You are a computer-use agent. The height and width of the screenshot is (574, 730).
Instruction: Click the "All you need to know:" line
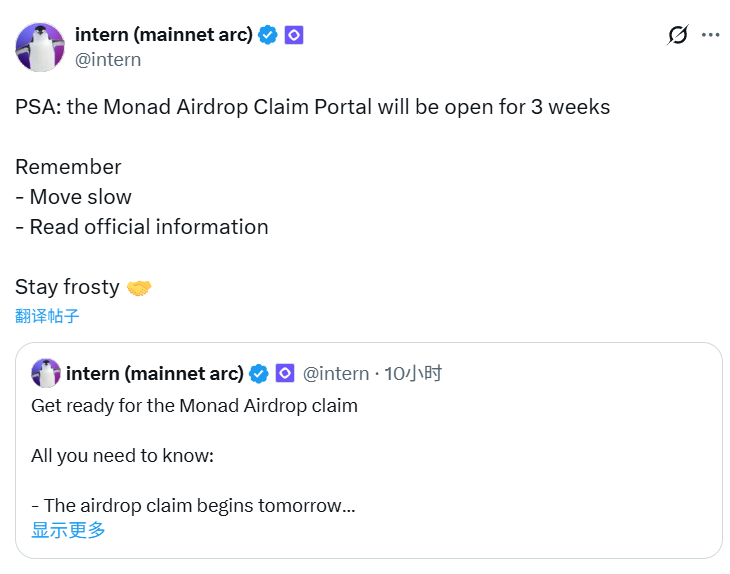click(x=123, y=456)
